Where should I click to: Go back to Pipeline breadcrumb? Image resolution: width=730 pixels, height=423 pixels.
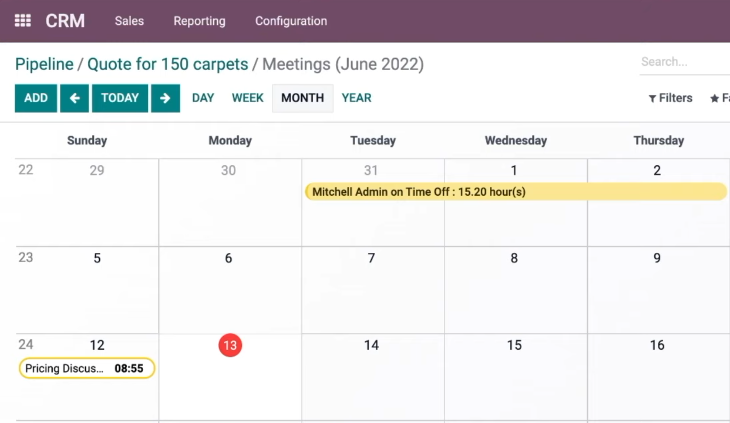point(44,64)
